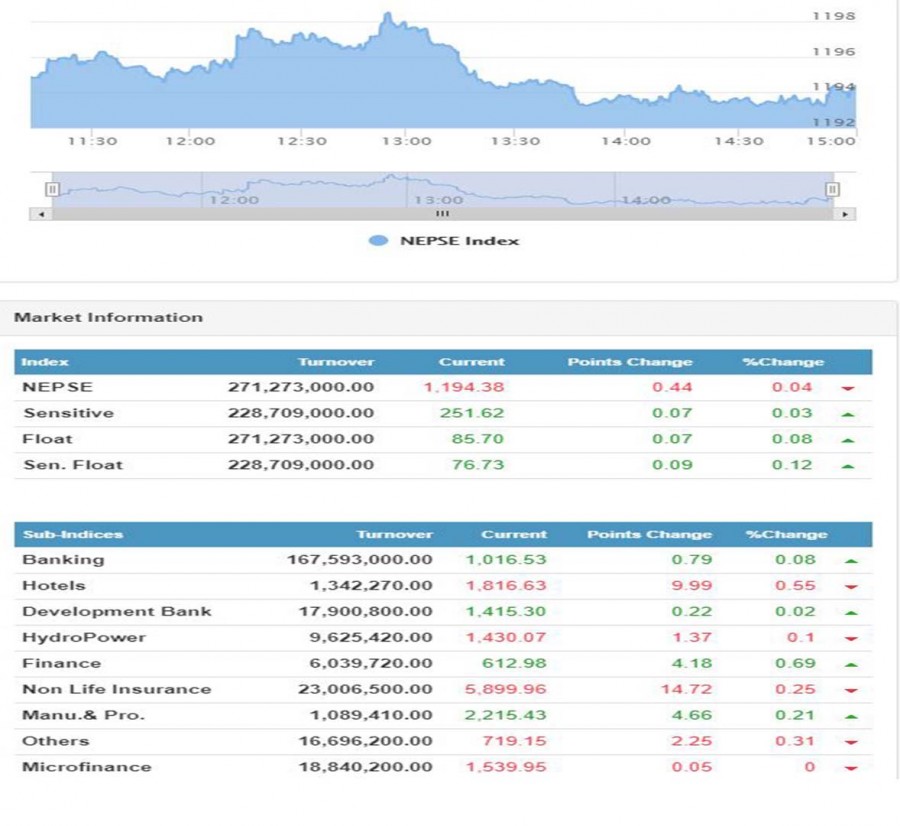Click the Market Information panel header
Screen dimensions: 900x826
tap(108, 318)
